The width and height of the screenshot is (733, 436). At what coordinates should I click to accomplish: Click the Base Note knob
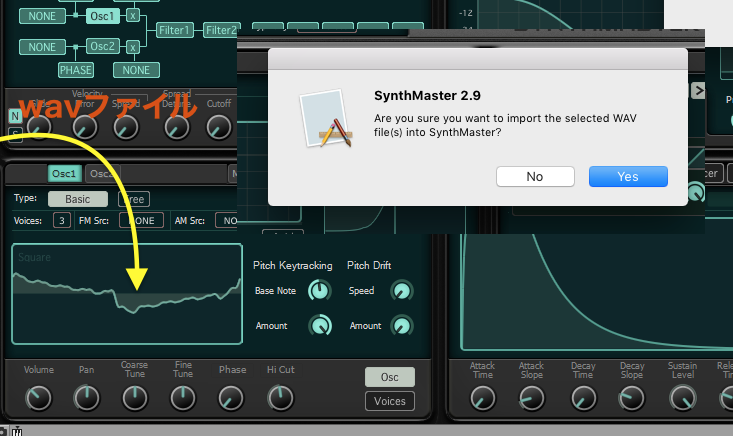320,291
